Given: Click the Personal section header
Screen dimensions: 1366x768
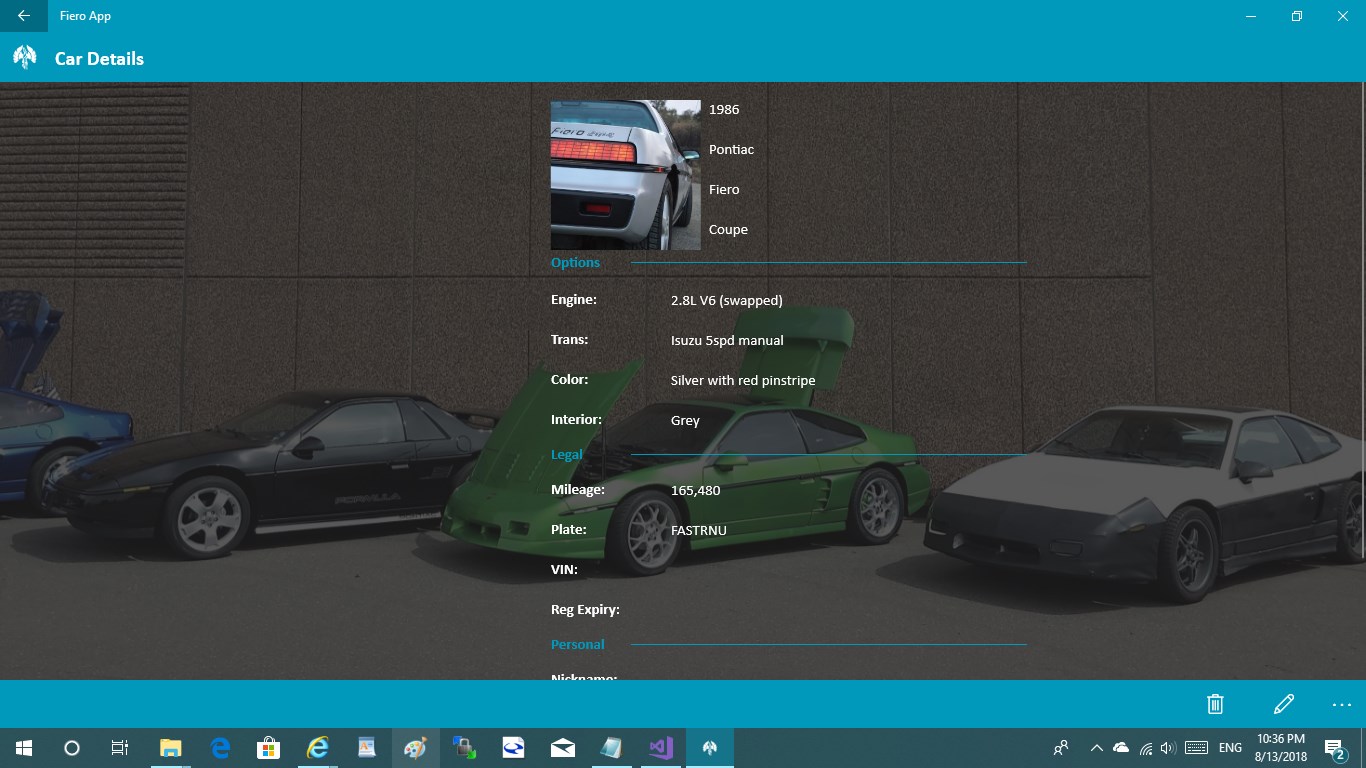Looking at the screenshot, I should coord(578,644).
